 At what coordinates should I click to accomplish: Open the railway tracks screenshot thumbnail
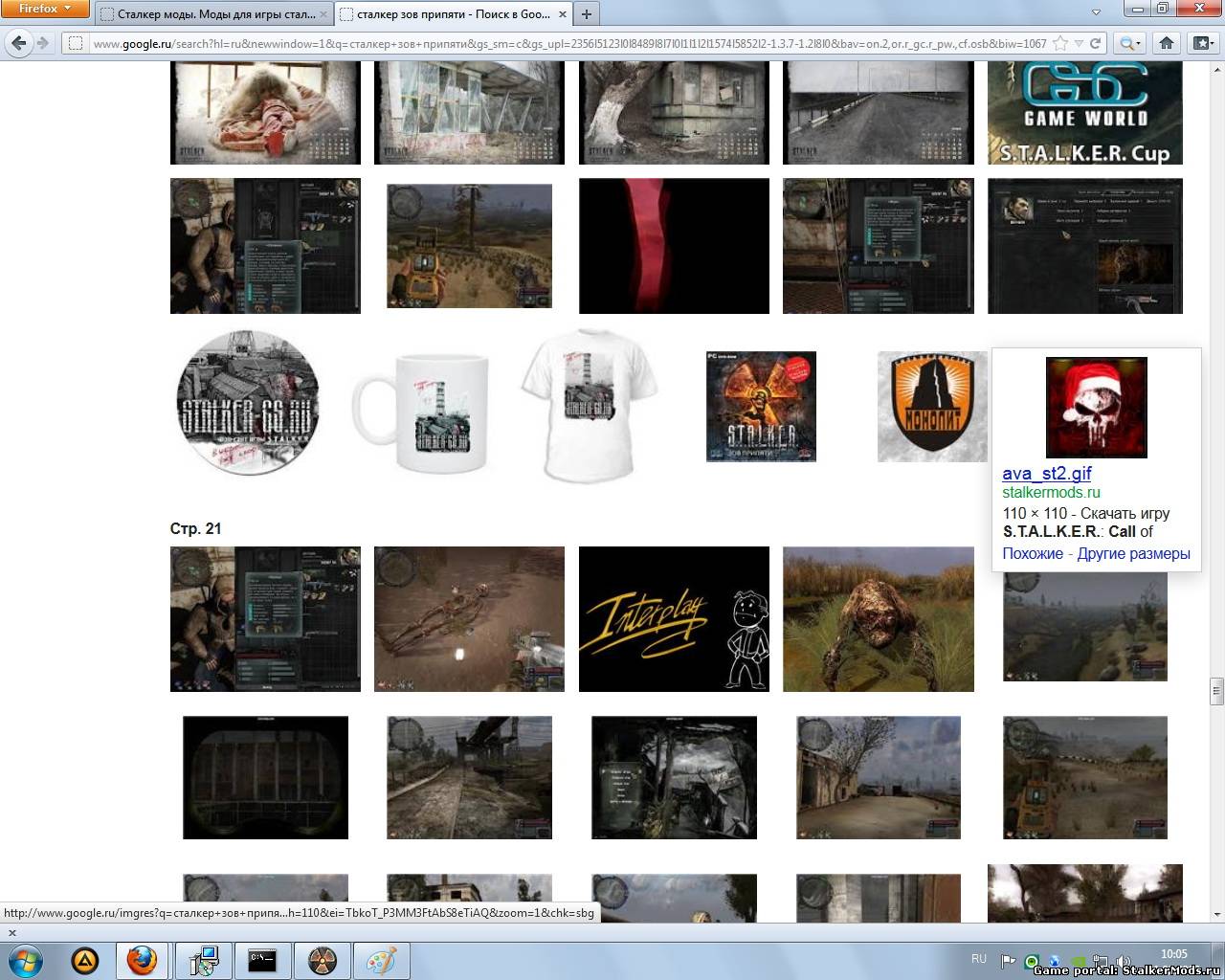[469, 777]
